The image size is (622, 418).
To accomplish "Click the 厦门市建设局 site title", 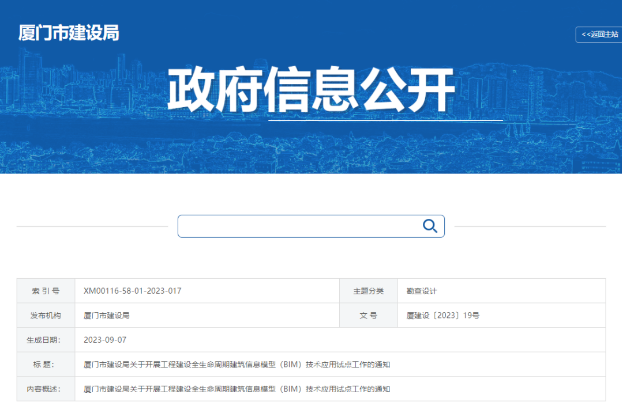I will pyautogui.click(x=69, y=33).
